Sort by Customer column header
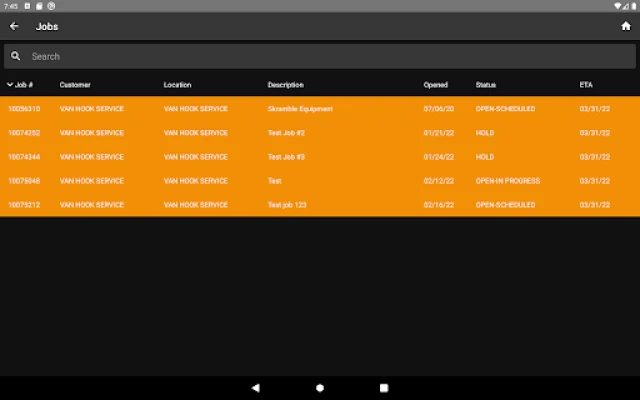640x400 pixels. tap(75, 85)
